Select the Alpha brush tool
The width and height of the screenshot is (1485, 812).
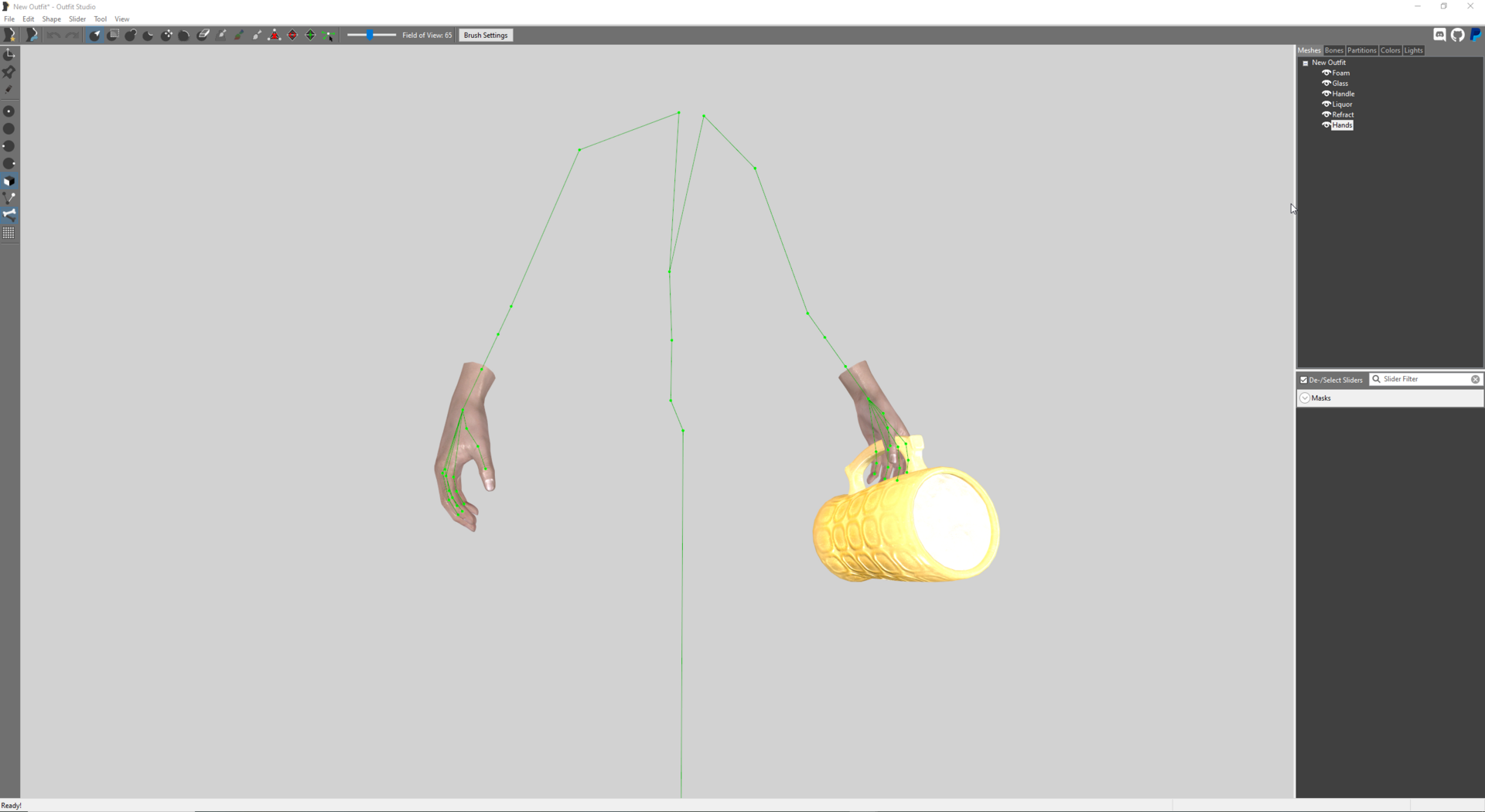coord(257,35)
